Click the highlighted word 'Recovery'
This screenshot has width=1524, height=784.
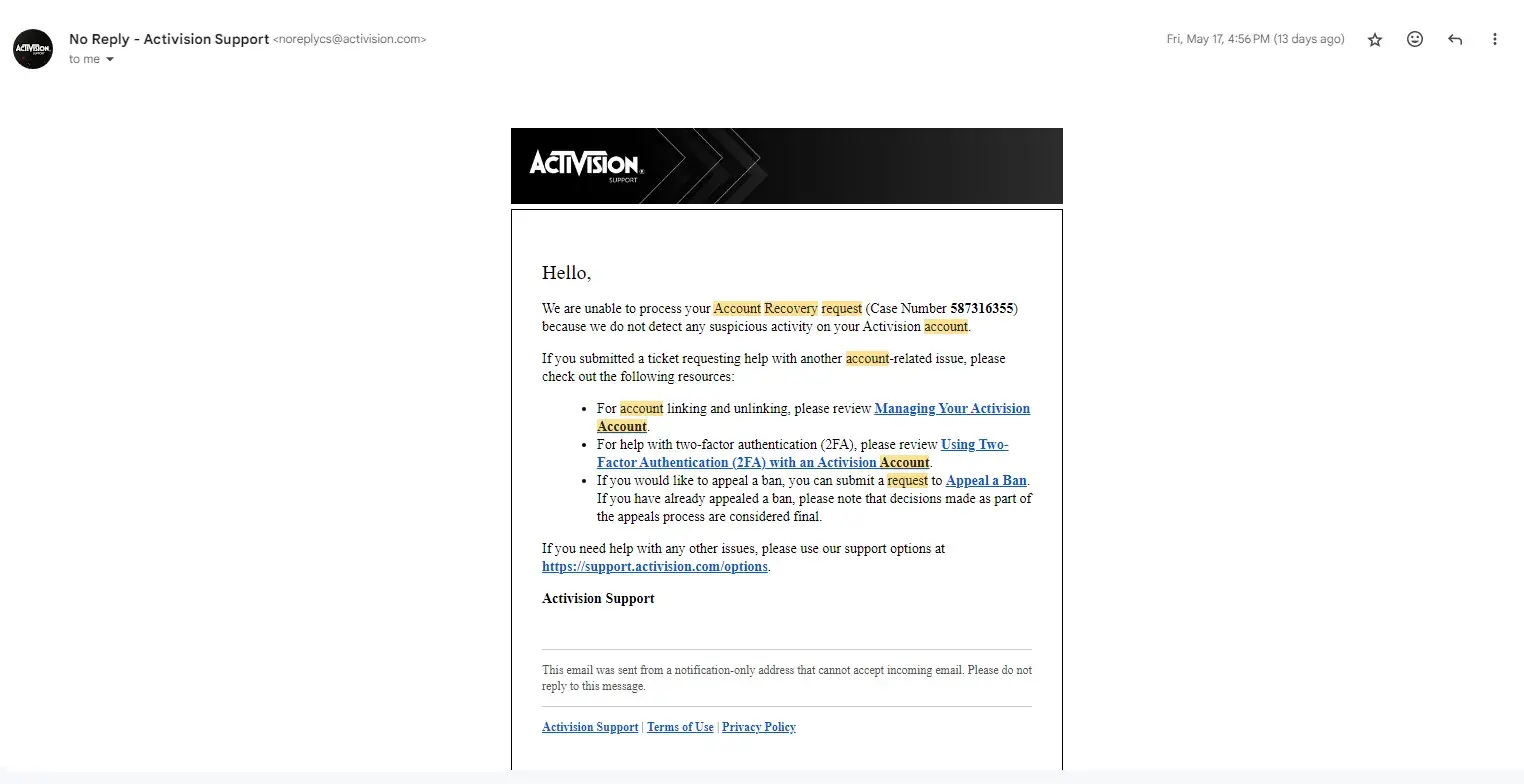point(790,308)
